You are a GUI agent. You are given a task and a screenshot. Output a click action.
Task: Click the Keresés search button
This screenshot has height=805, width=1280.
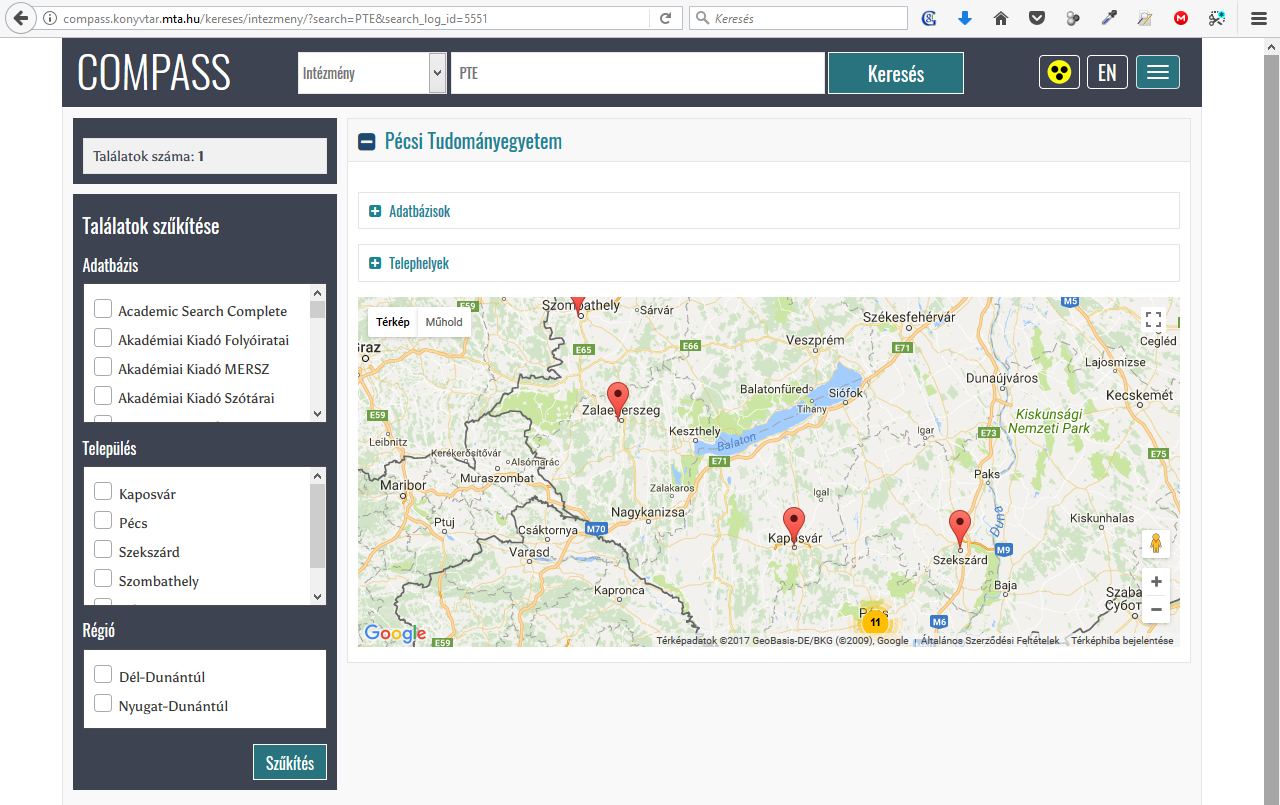pos(896,73)
